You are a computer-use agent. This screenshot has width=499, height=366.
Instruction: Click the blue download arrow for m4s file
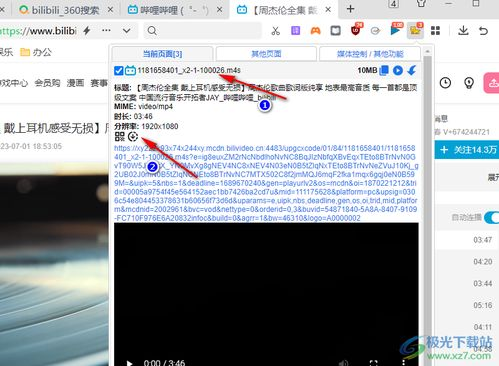(412, 70)
